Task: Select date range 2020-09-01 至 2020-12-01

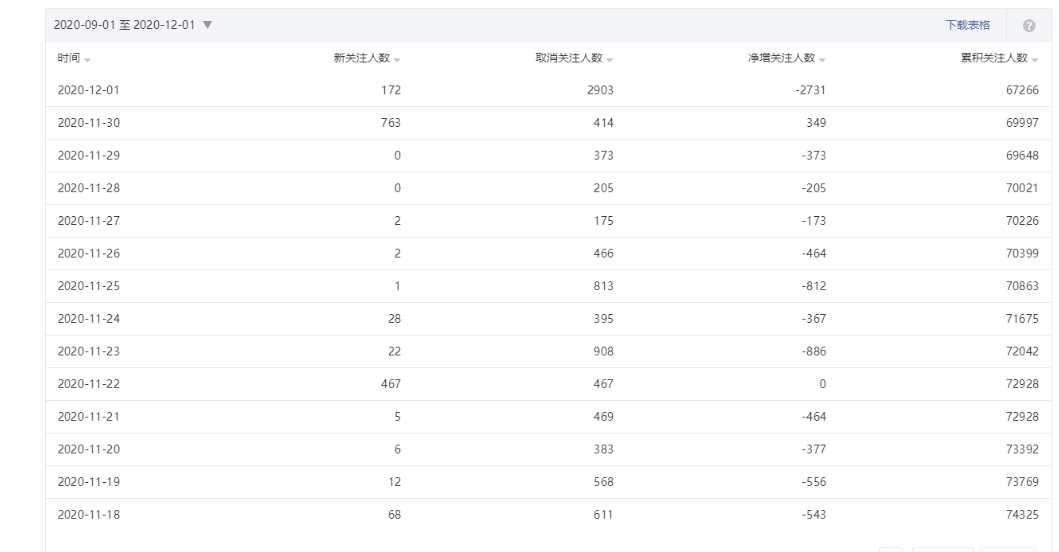Action: (x=124, y=25)
